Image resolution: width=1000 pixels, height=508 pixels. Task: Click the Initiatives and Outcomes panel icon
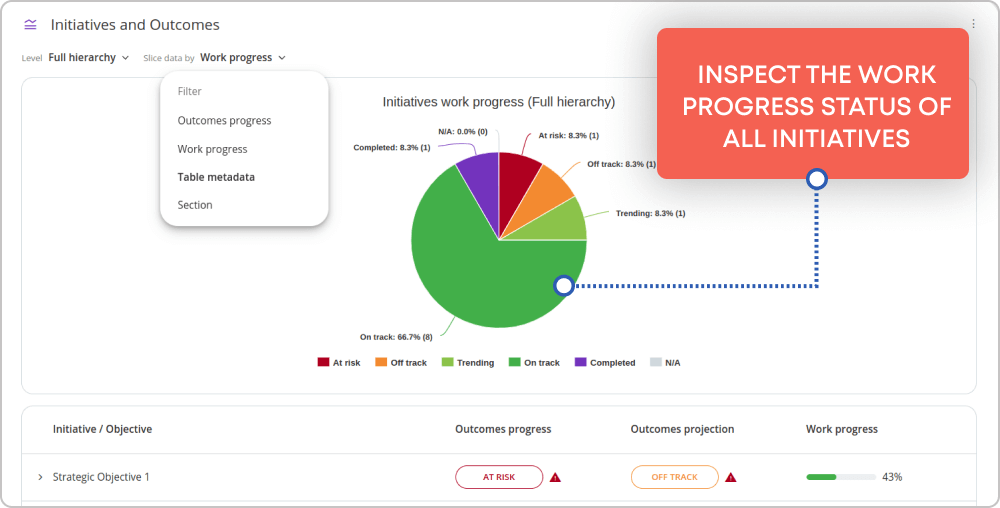tap(30, 25)
